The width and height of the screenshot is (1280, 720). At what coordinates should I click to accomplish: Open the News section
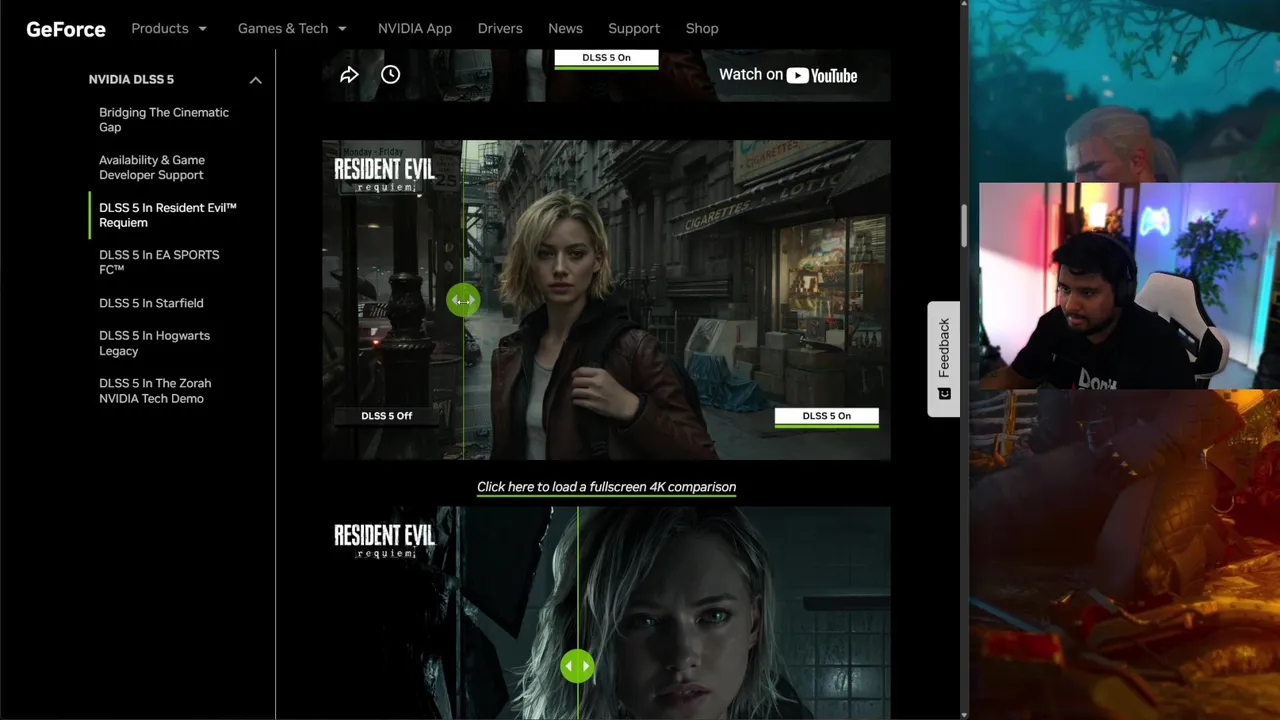click(x=565, y=28)
